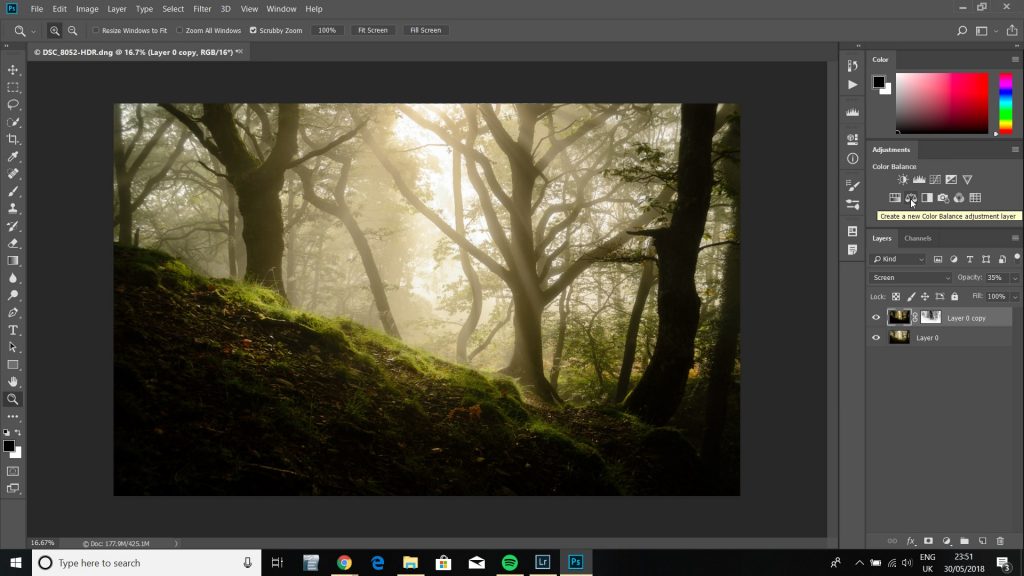Select the Move tool
The width and height of the screenshot is (1024, 576).
pos(13,70)
